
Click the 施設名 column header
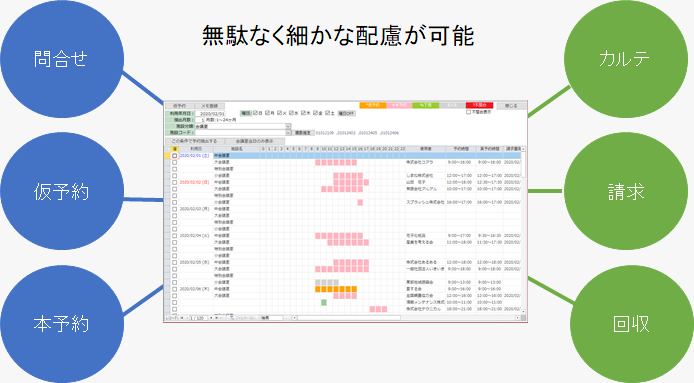237,149
